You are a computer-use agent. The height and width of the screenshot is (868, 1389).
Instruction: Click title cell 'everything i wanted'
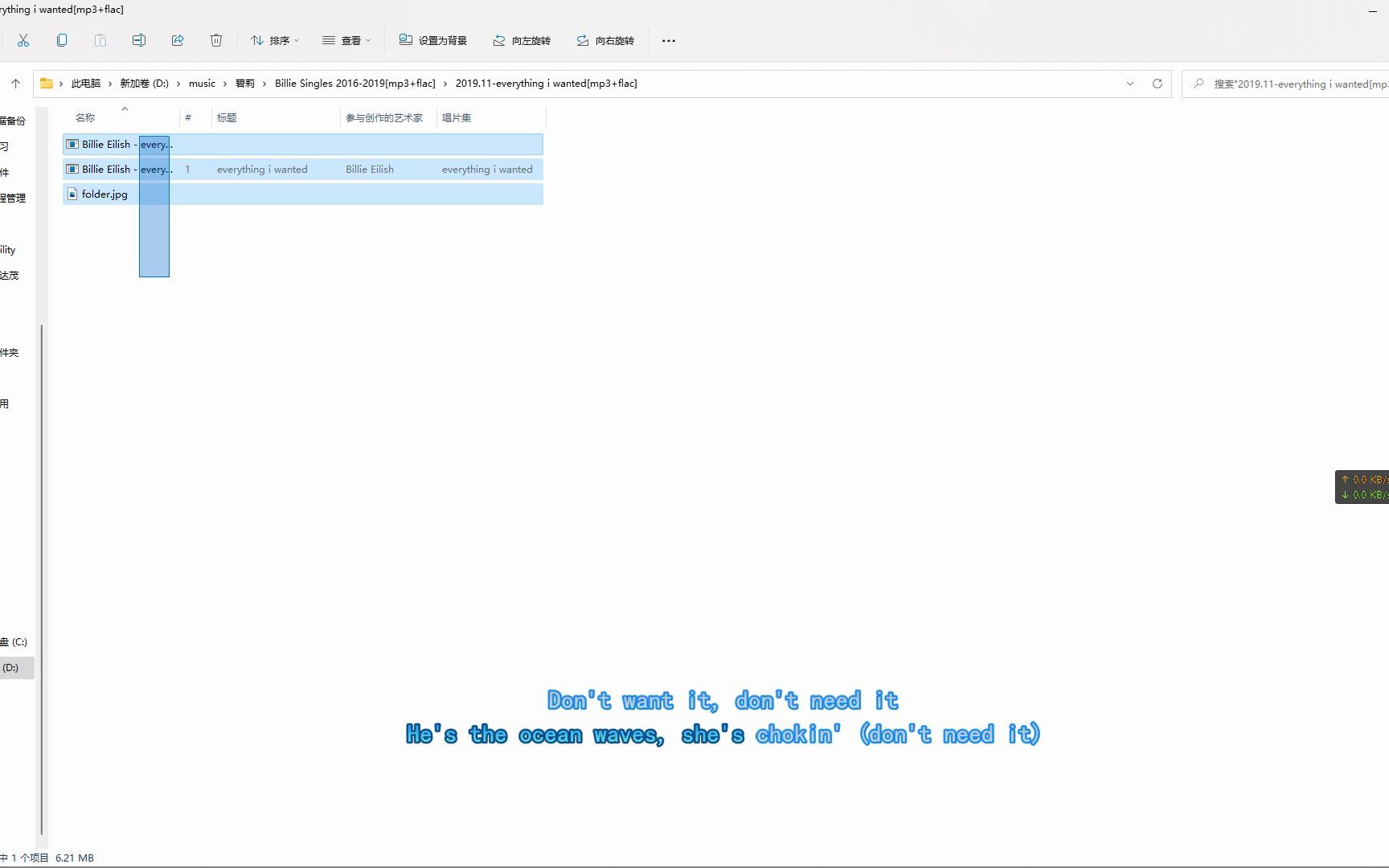coord(262,170)
